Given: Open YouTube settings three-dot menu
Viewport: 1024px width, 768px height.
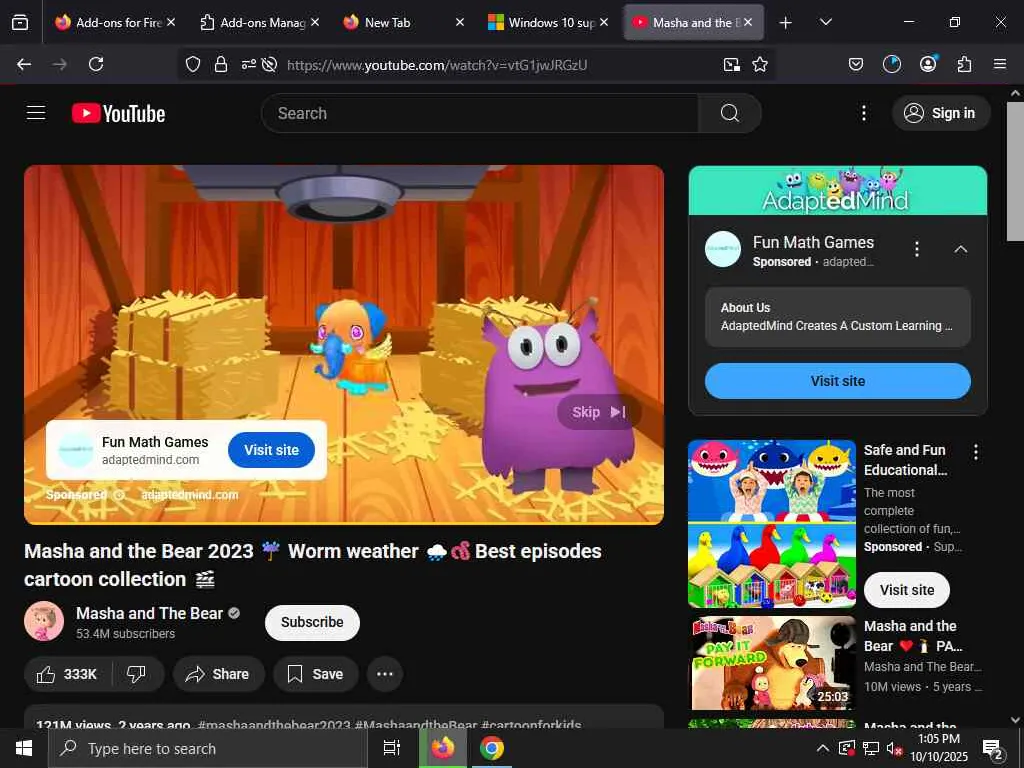Looking at the screenshot, I should pyautogui.click(x=863, y=113).
